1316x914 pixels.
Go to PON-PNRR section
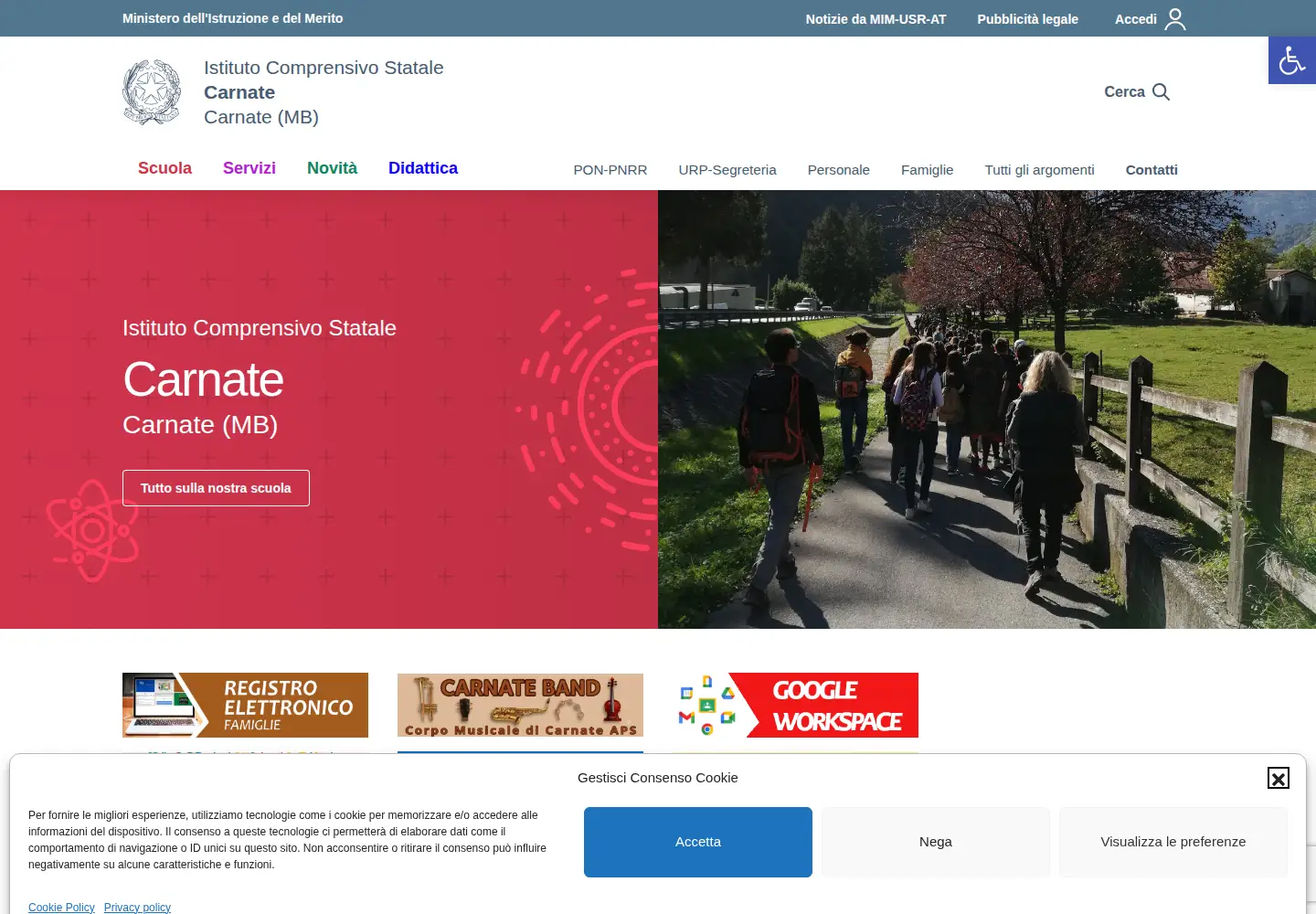pyautogui.click(x=610, y=170)
